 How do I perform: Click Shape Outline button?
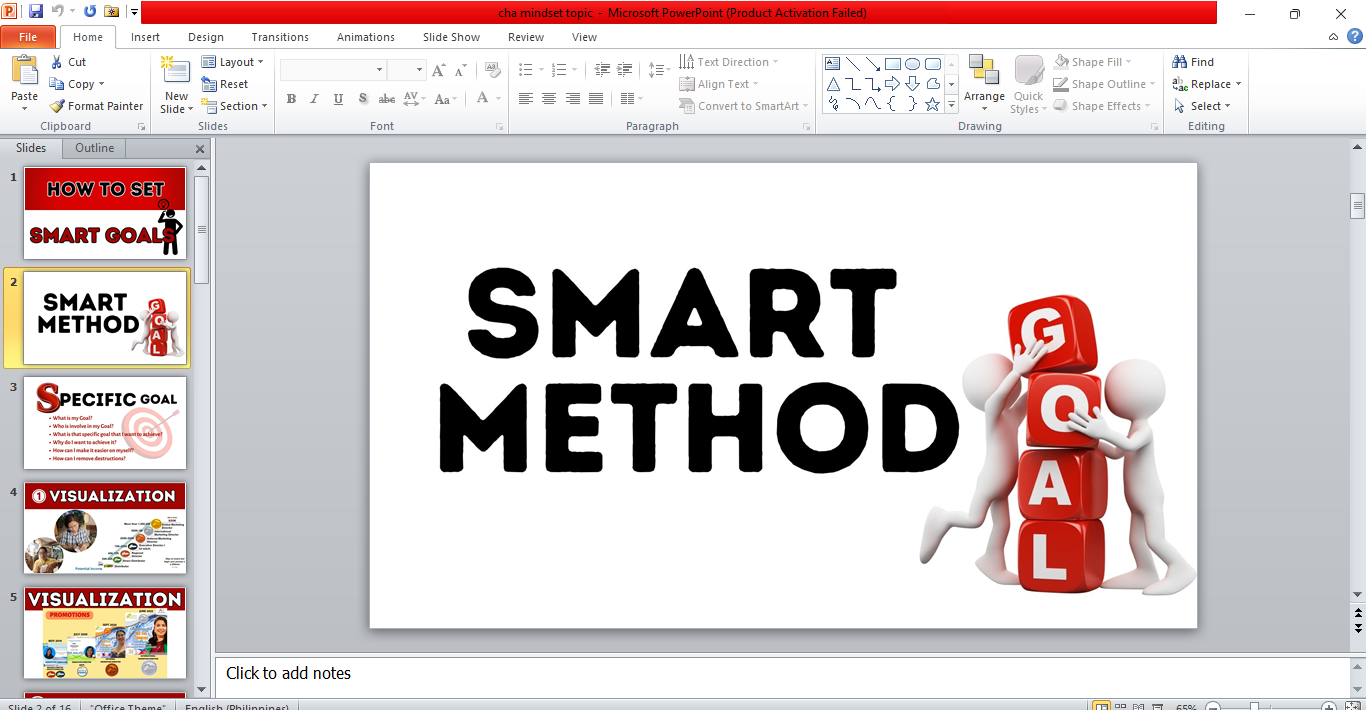click(1104, 84)
